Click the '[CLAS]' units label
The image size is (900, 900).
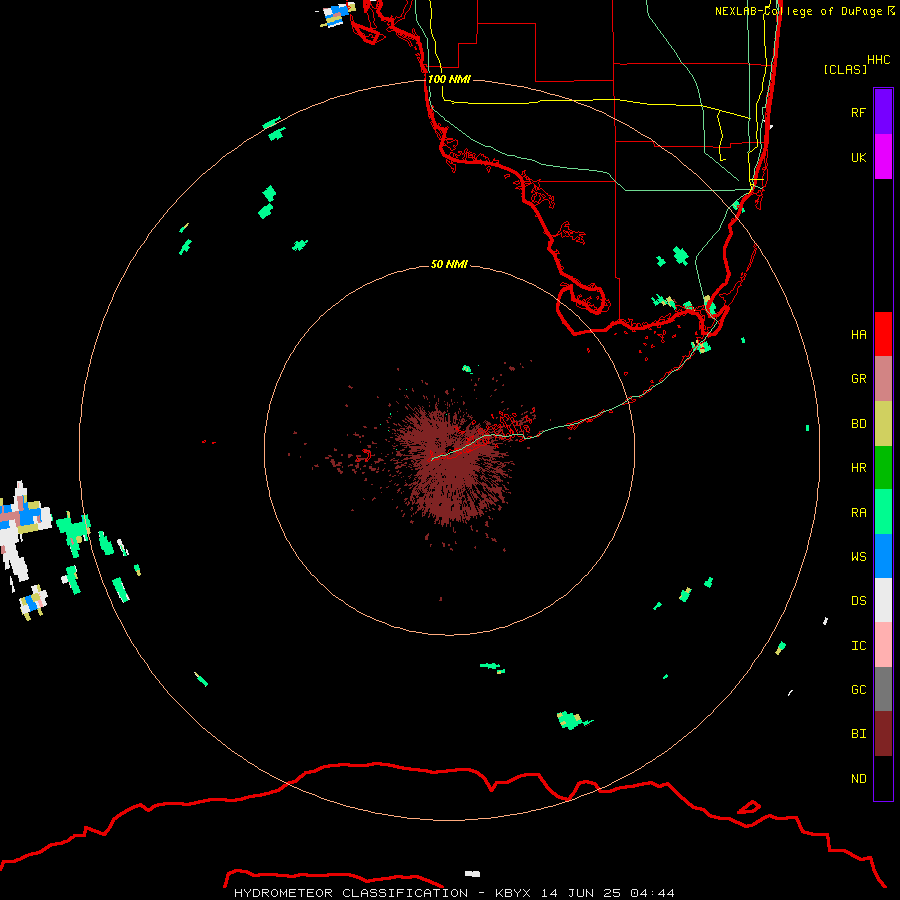(x=845, y=69)
